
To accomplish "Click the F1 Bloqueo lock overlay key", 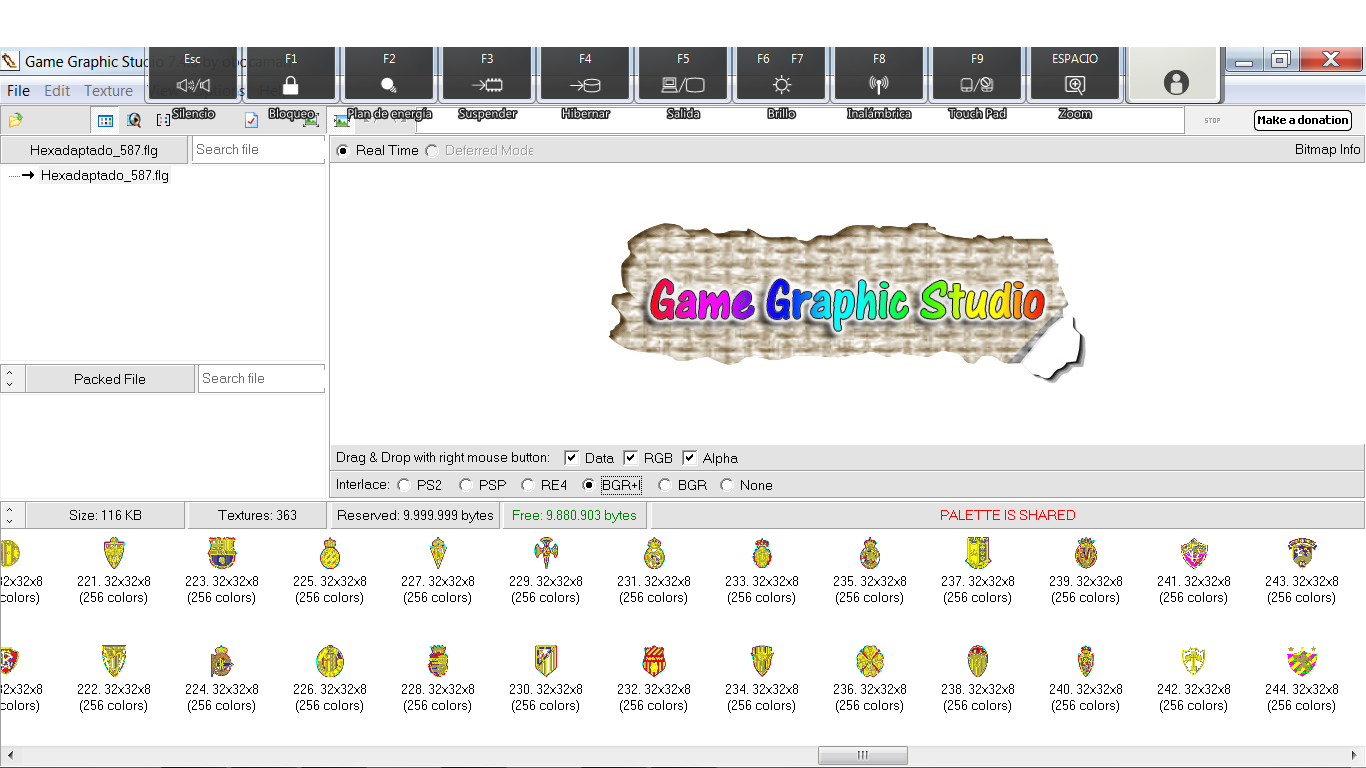I will pyautogui.click(x=291, y=75).
